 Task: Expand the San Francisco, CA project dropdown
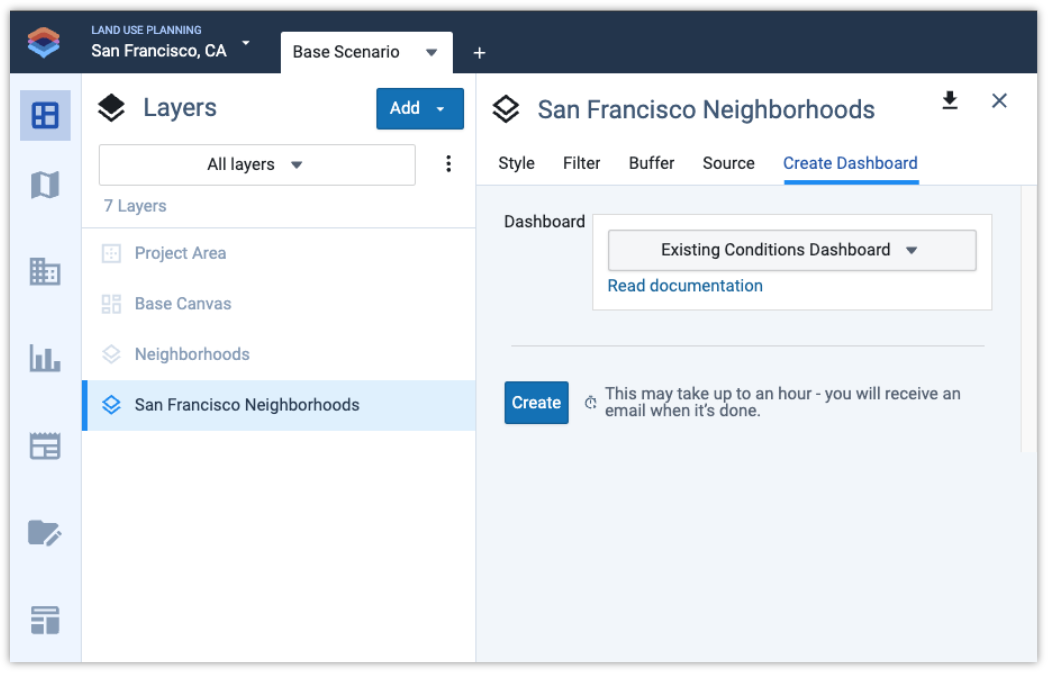[246, 43]
